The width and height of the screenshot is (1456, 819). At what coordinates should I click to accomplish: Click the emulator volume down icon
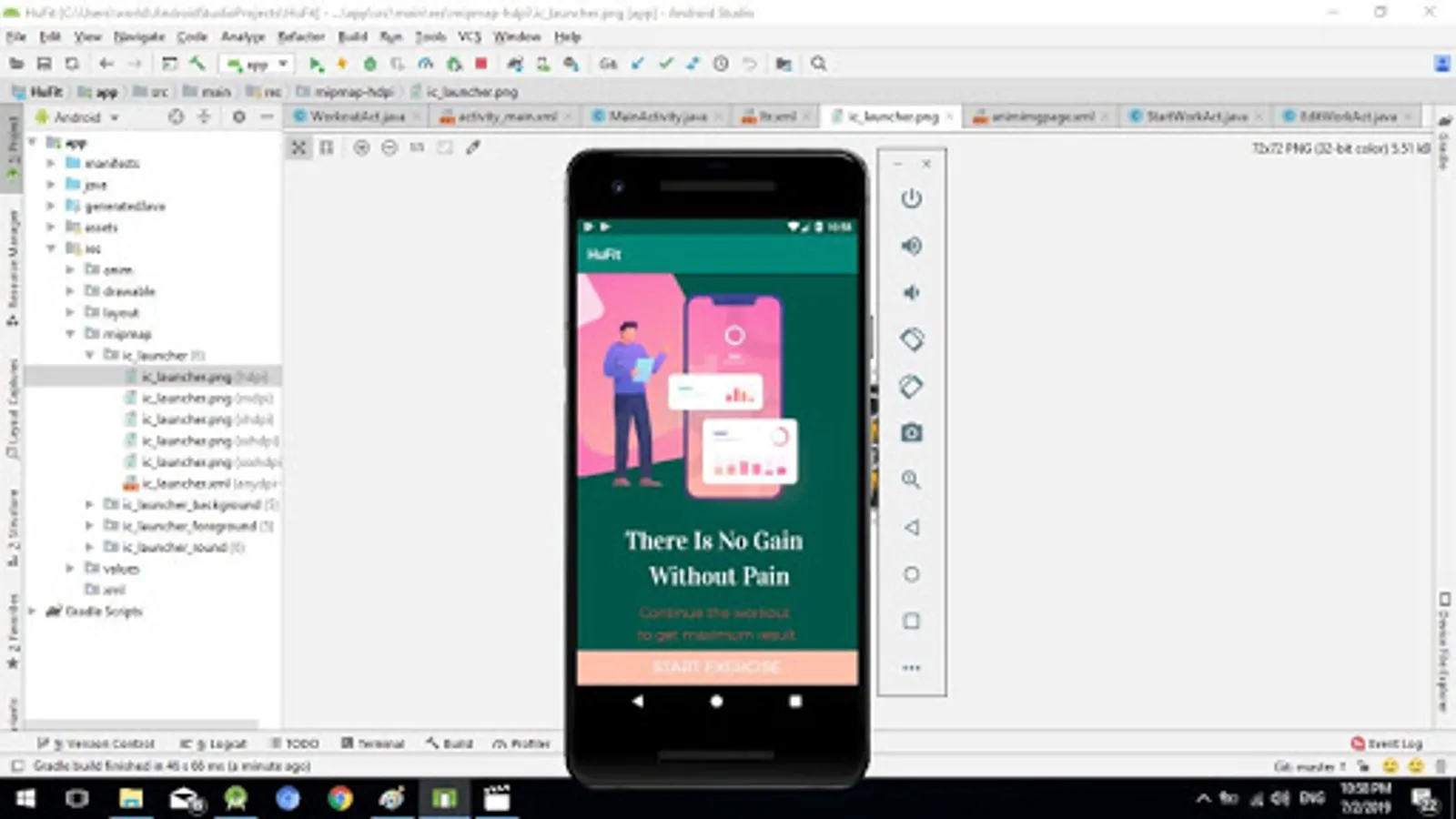click(911, 292)
